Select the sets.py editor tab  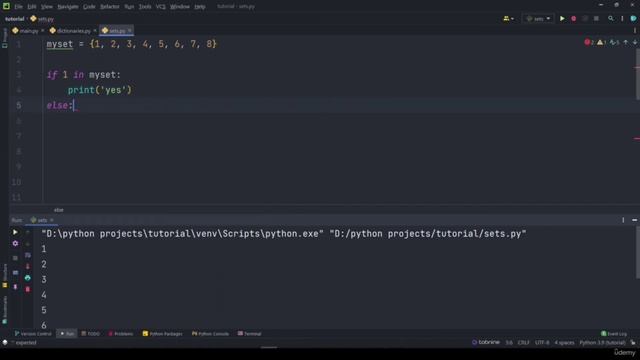117,31
